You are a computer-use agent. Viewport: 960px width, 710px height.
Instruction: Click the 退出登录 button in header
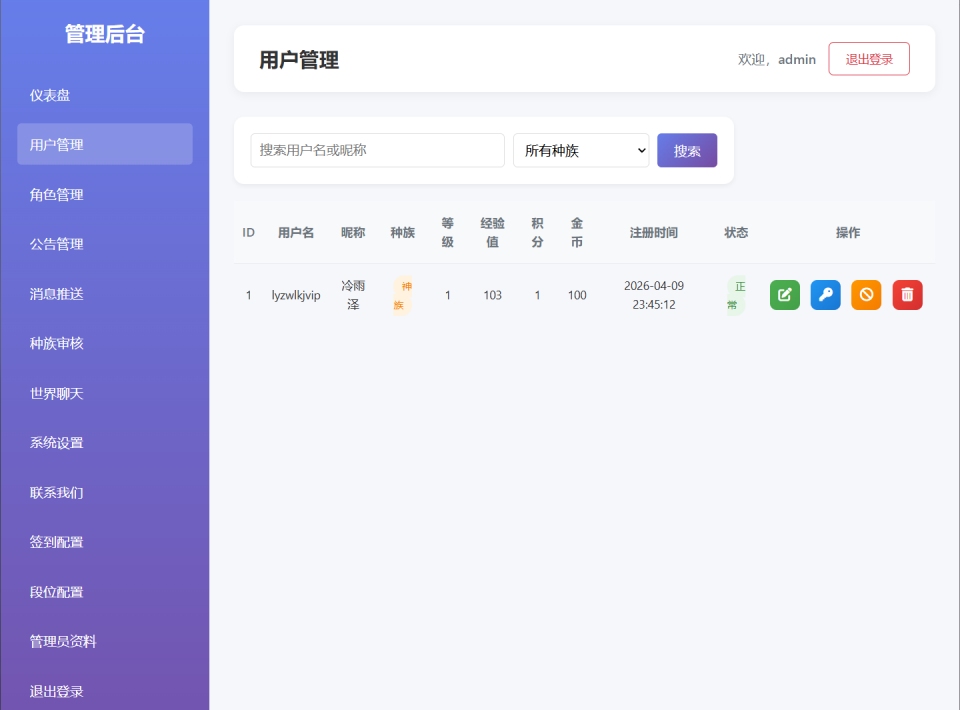(x=869, y=59)
